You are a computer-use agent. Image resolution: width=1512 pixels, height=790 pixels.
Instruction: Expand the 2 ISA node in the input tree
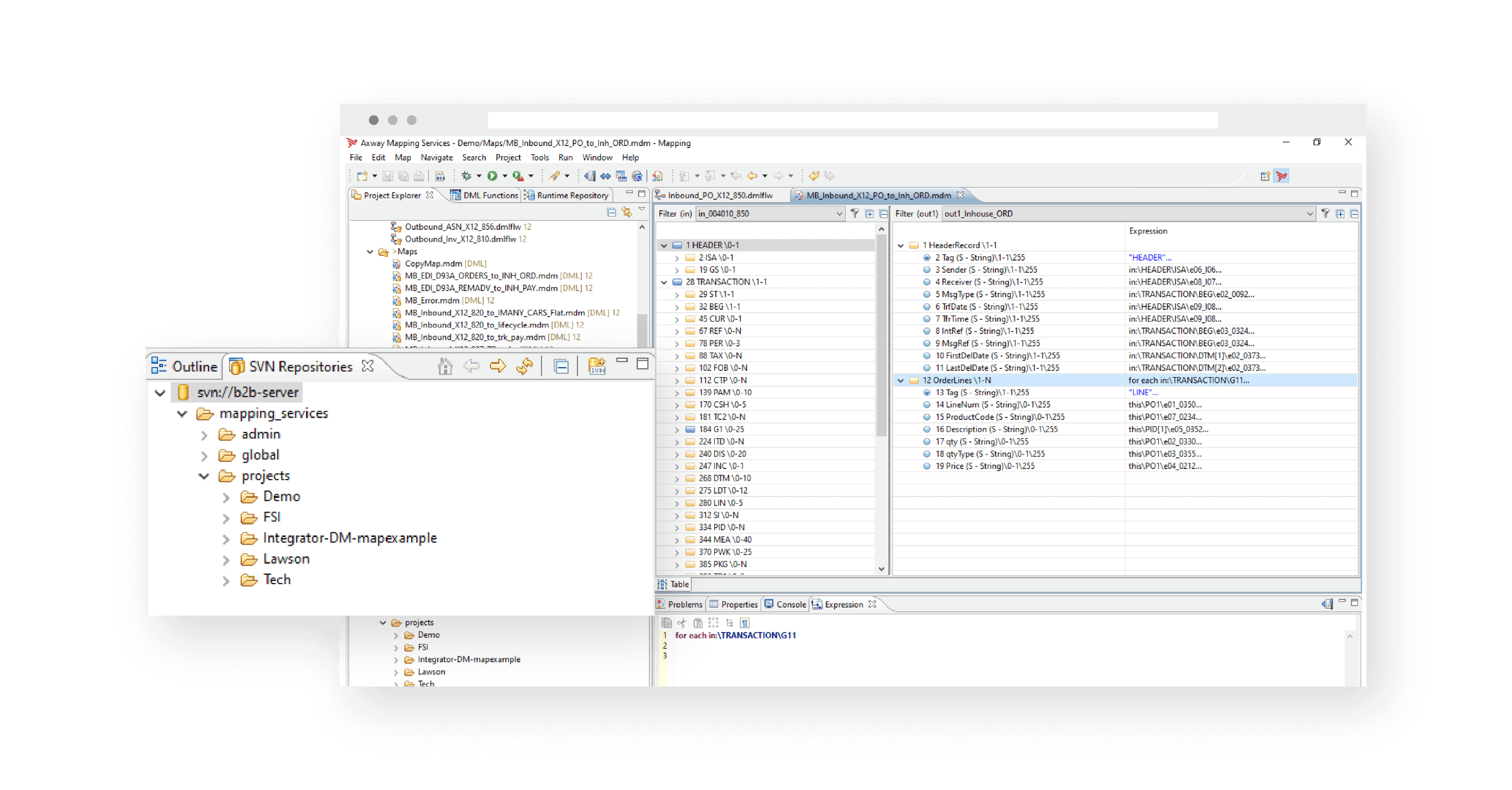point(678,257)
